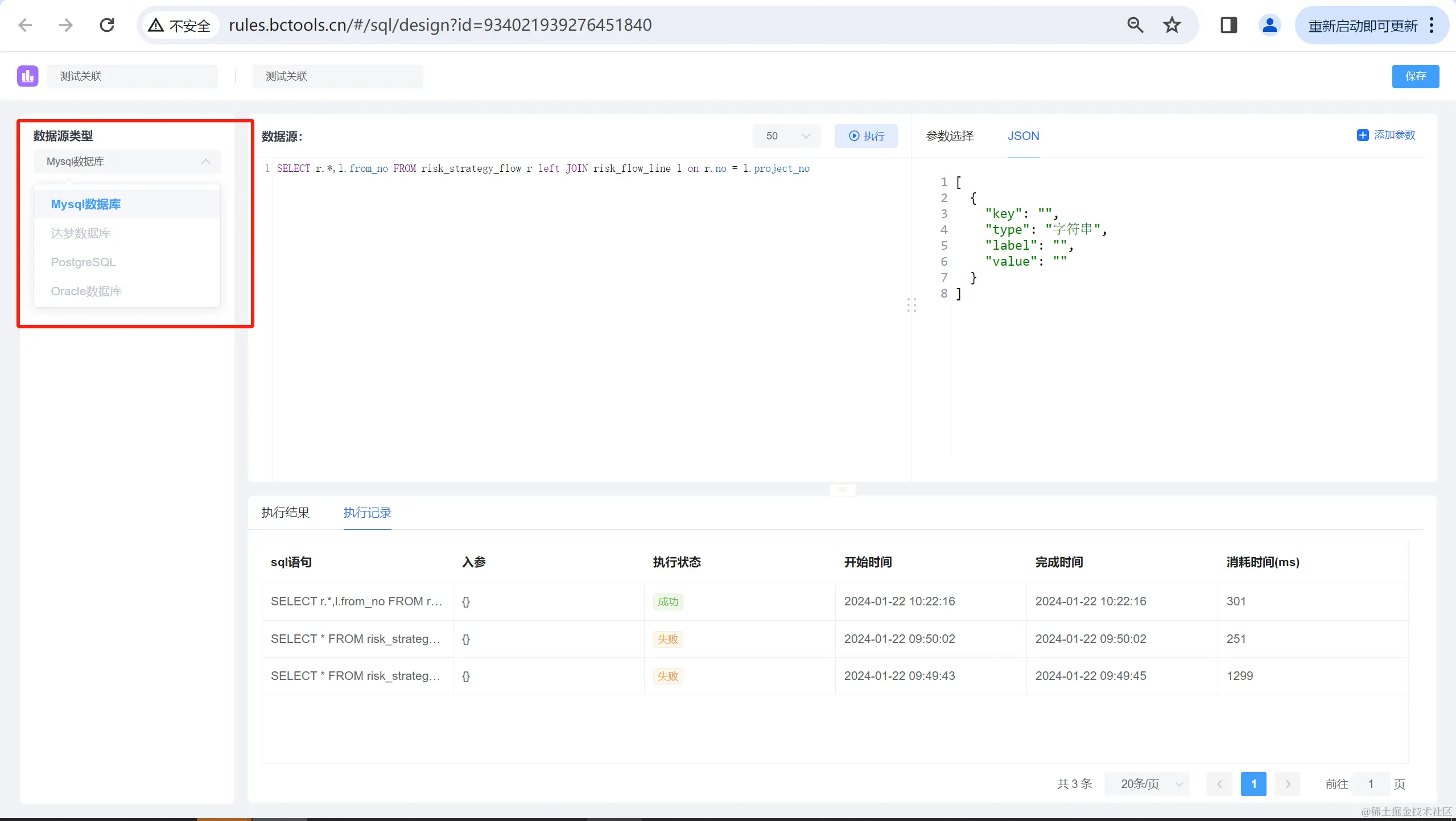Click the vertical panel resize drag handle
Viewport: 1456px width, 821px height.
pos(911,306)
